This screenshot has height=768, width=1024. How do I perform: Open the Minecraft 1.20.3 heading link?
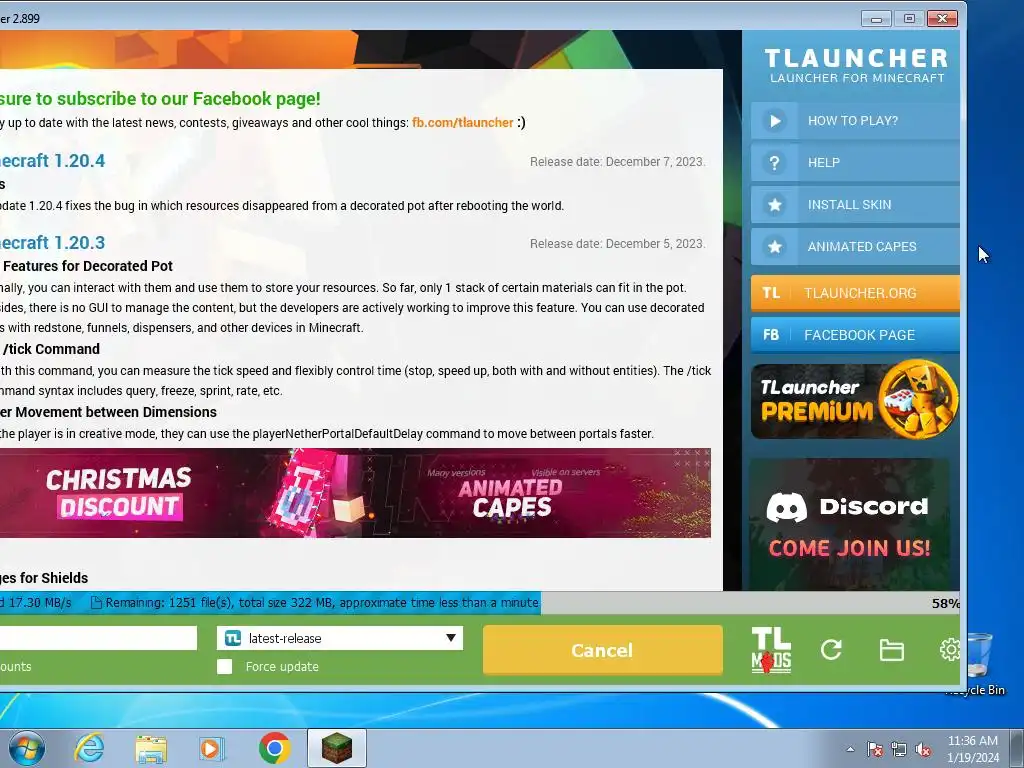tap(52, 243)
